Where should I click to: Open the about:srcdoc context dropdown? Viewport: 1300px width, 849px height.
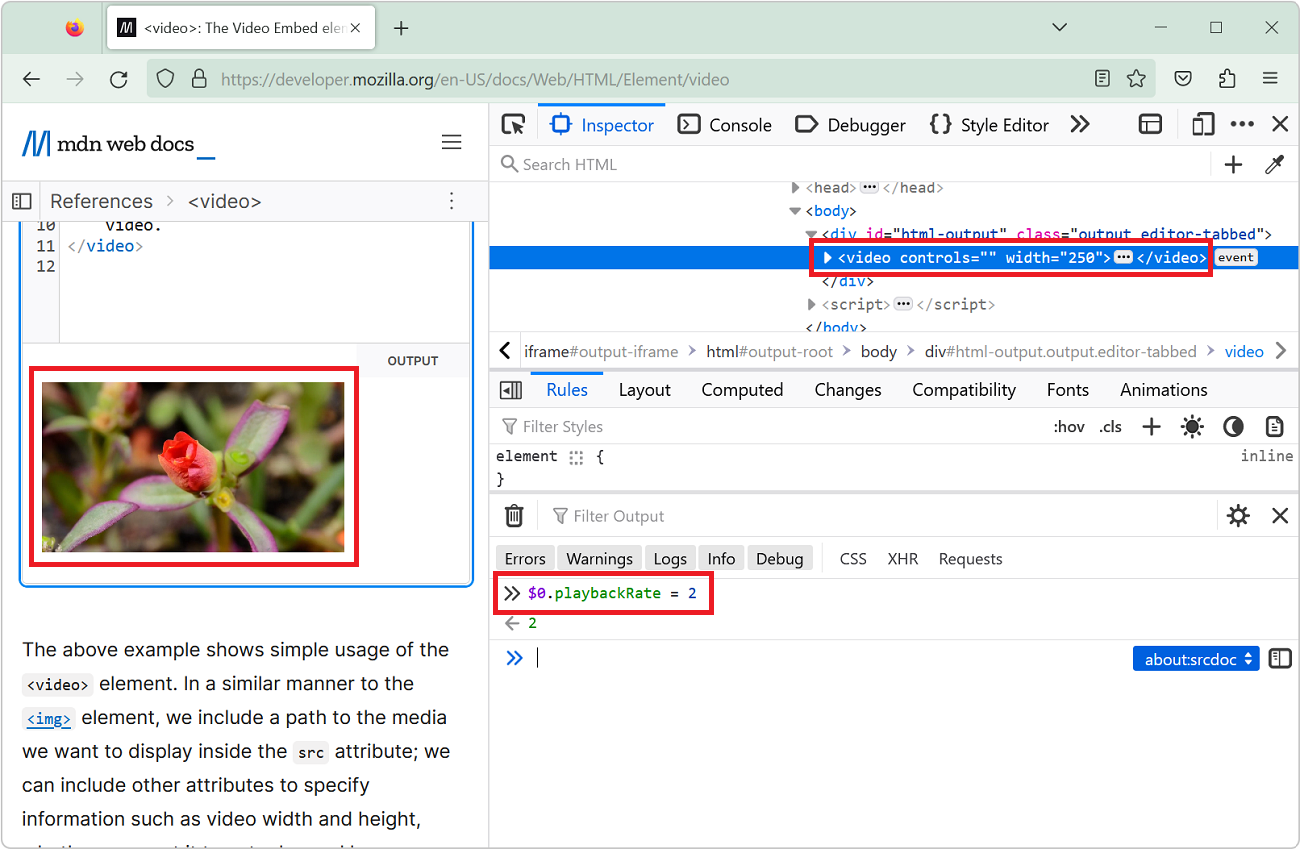pyautogui.click(x=1196, y=658)
